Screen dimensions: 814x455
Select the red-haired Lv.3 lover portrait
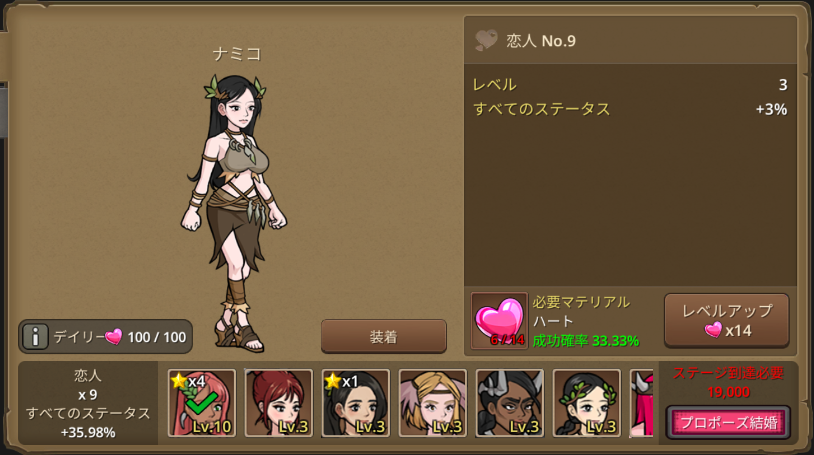pyautogui.click(x=279, y=403)
